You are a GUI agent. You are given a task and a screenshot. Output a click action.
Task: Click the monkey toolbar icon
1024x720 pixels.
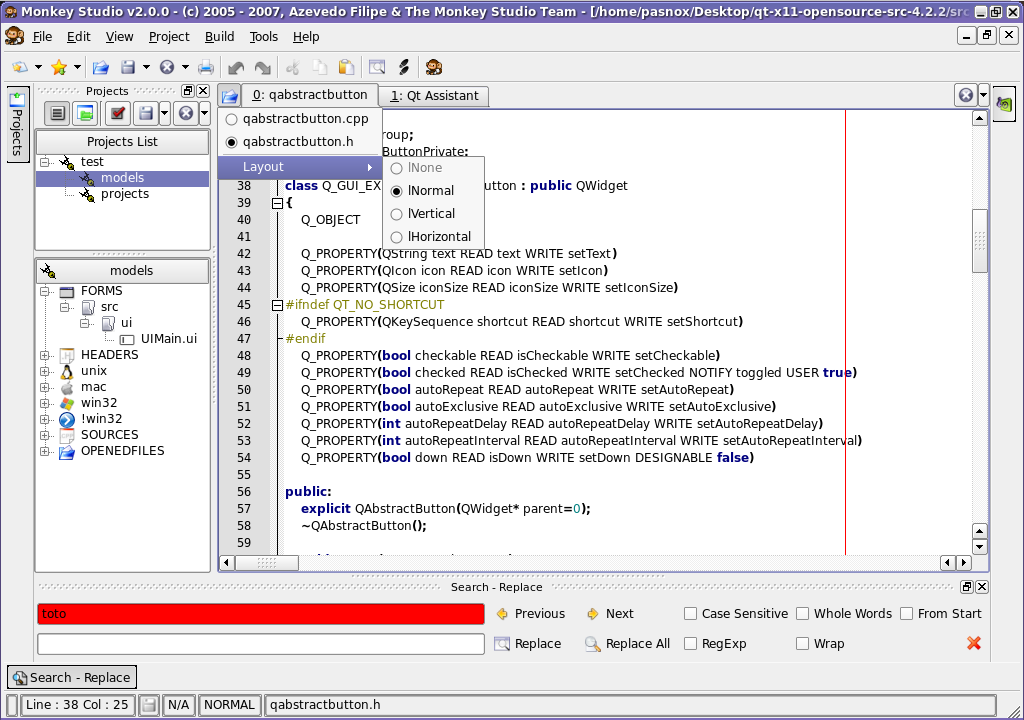click(x=434, y=67)
